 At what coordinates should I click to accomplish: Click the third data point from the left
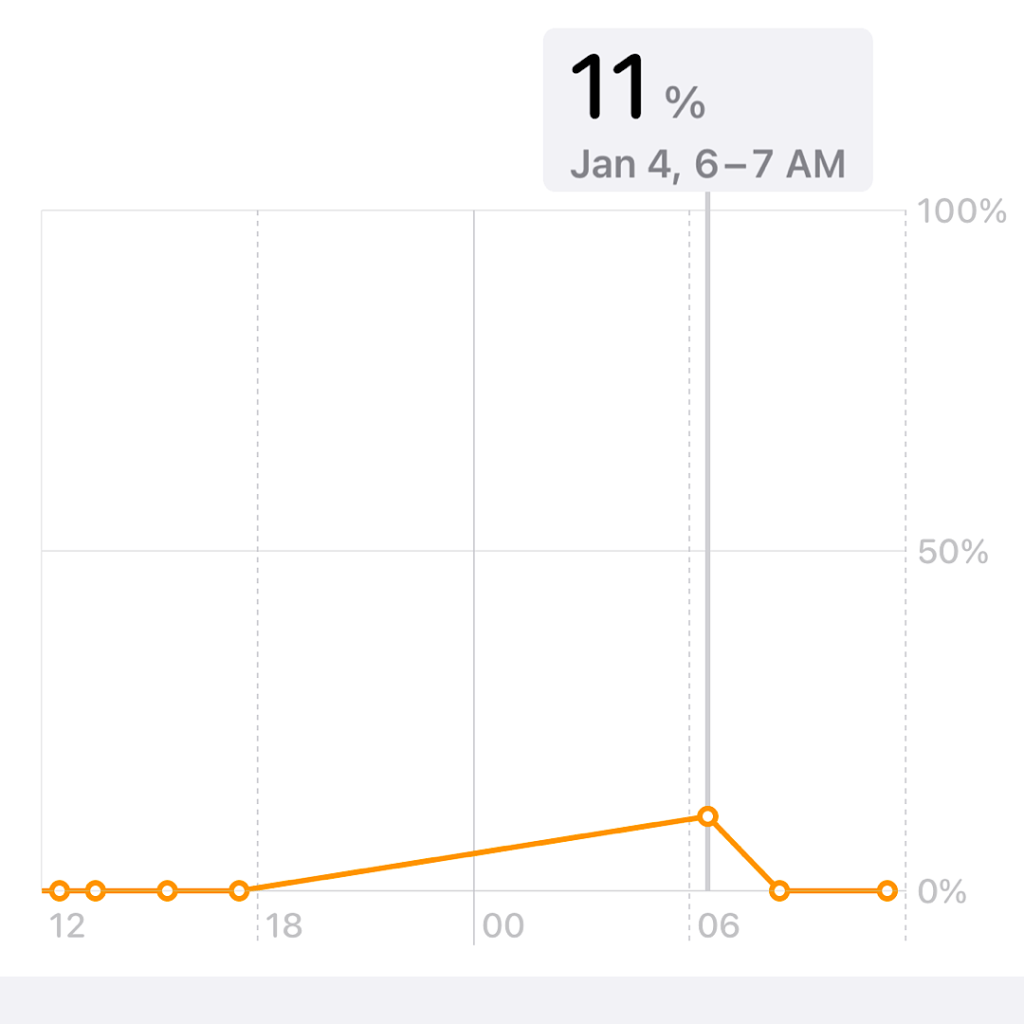pyautogui.click(x=168, y=890)
